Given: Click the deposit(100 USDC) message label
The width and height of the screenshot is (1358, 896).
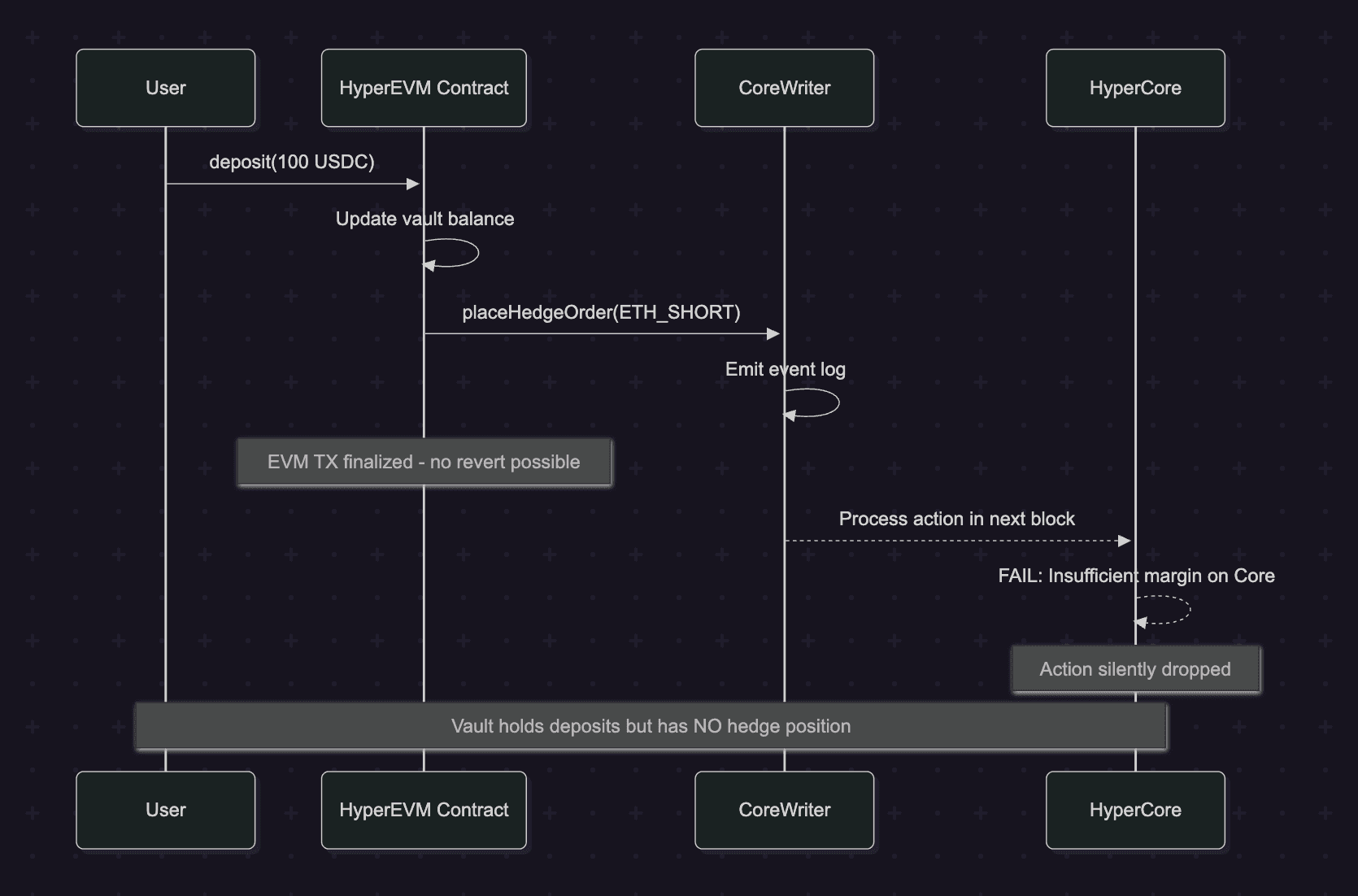Looking at the screenshot, I should point(292,162).
